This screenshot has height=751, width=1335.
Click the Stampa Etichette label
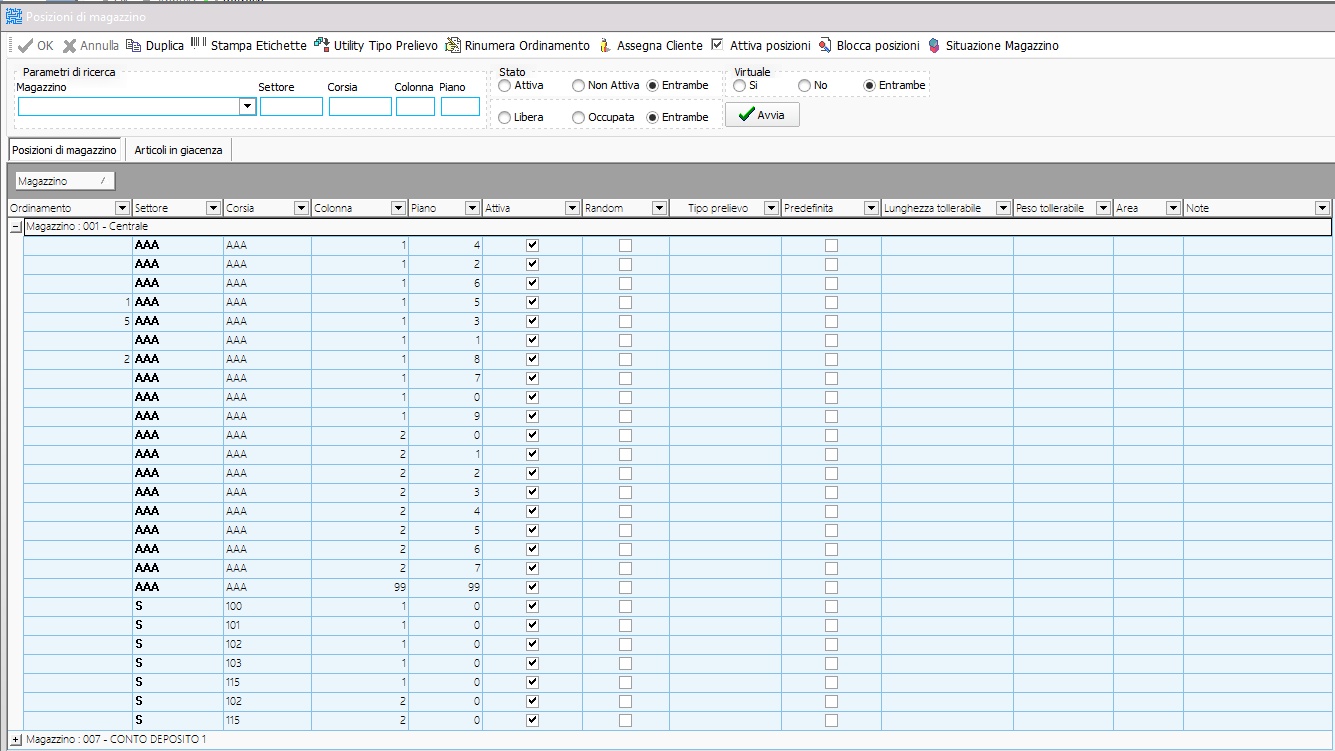259,46
